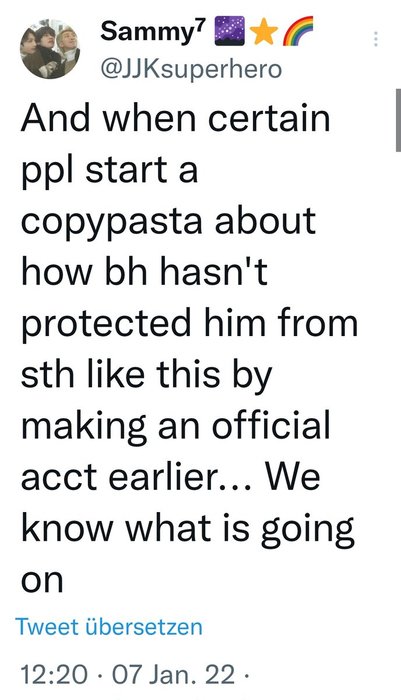Viewport: 401px width, 700px height.
Task: Click the word copypasta in the tweet
Action: (111, 223)
